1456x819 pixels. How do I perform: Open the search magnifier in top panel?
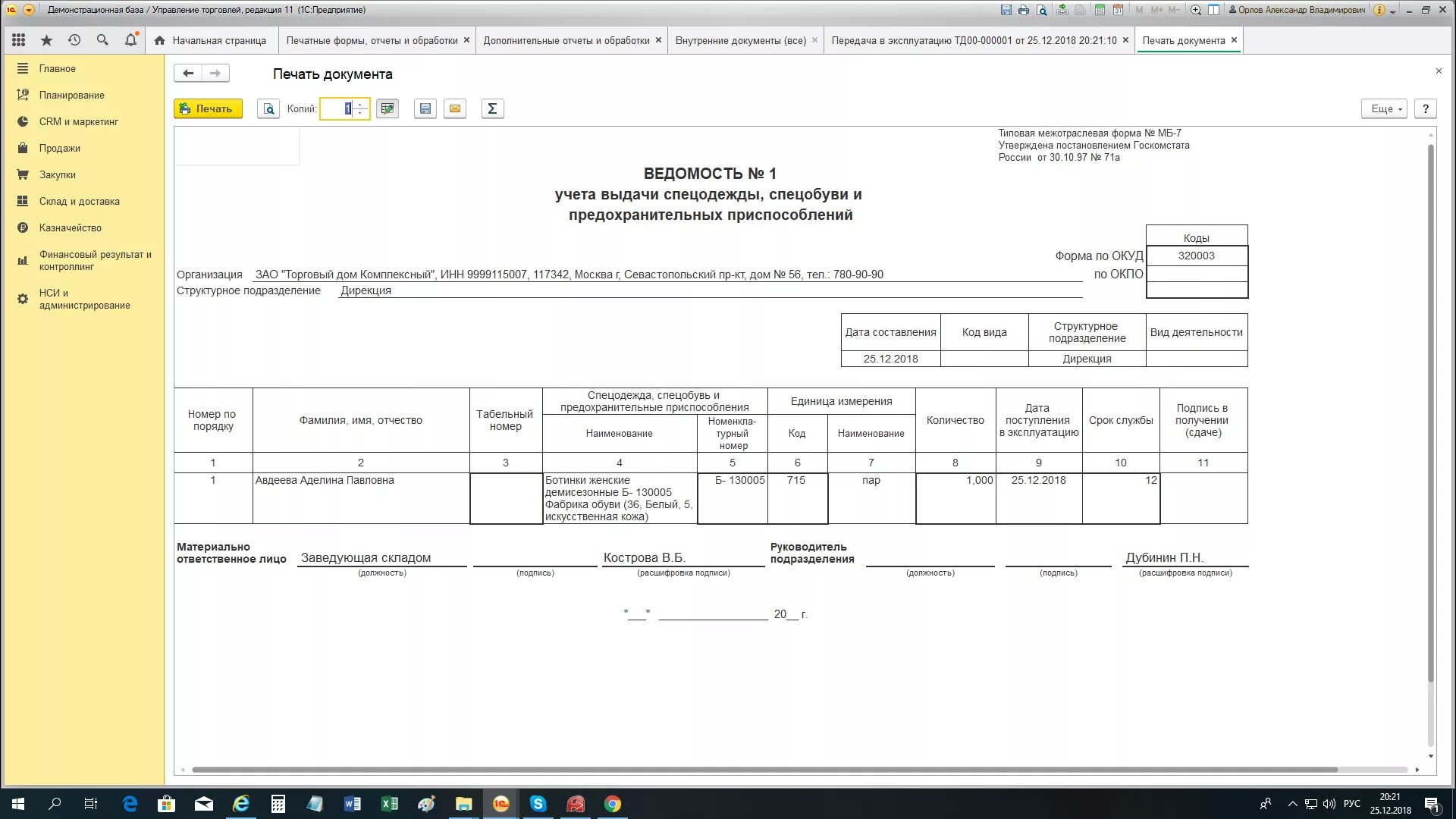click(x=102, y=40)
